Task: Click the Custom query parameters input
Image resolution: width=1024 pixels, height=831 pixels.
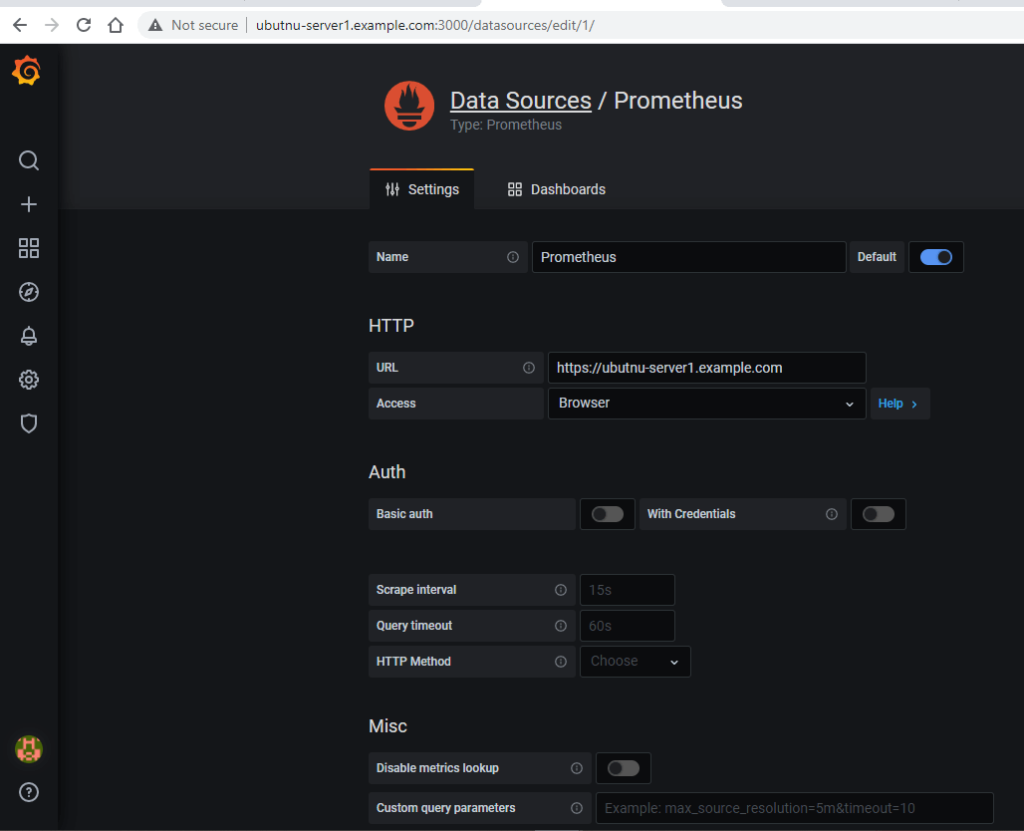Action: pyautogui.click(x=794, y=808)
